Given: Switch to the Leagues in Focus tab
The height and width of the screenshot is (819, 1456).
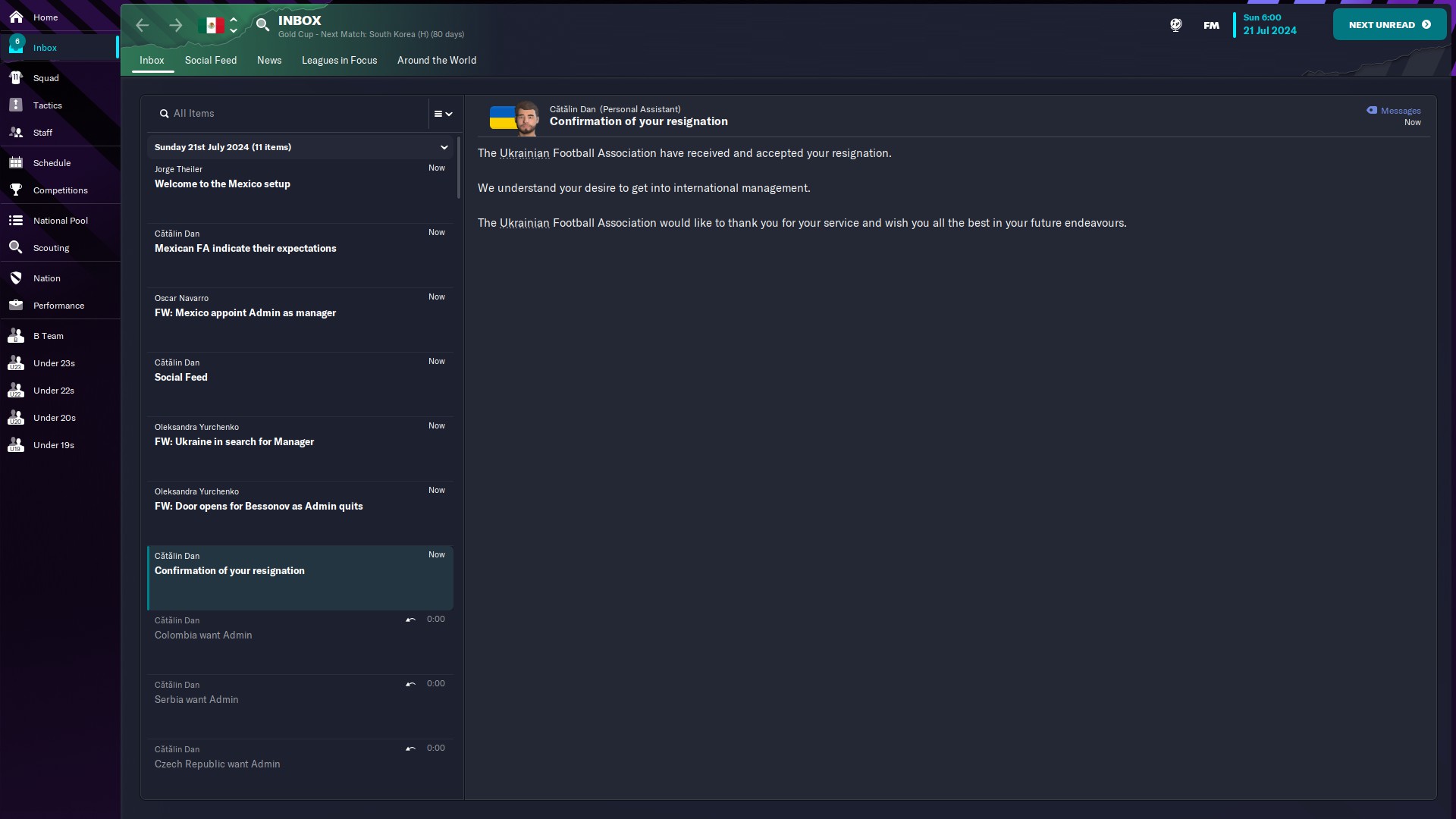Looking at the screenshot, I should 339,61.
